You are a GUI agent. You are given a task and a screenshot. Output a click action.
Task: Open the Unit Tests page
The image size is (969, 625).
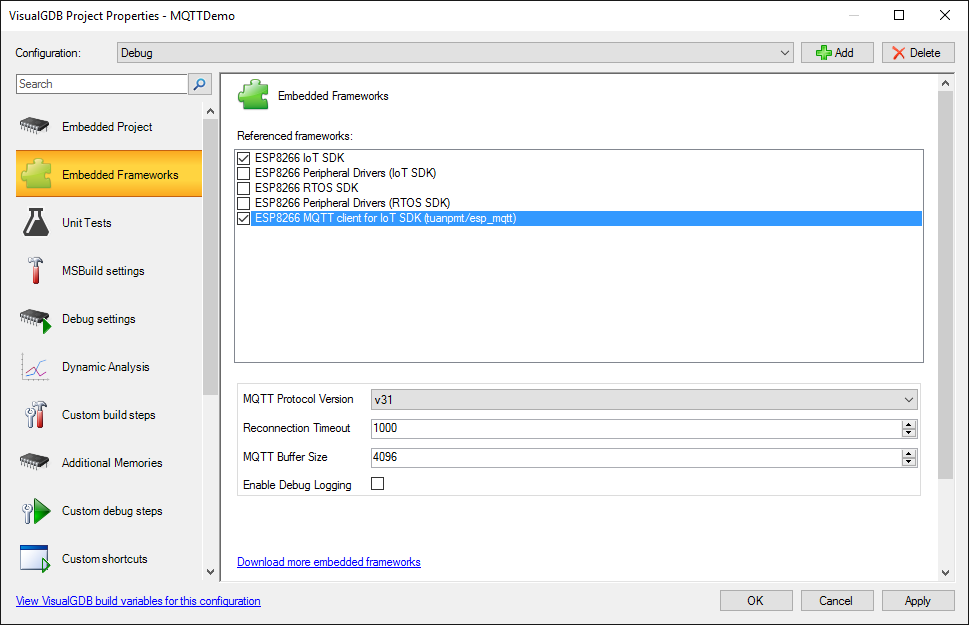pos(109,223)
